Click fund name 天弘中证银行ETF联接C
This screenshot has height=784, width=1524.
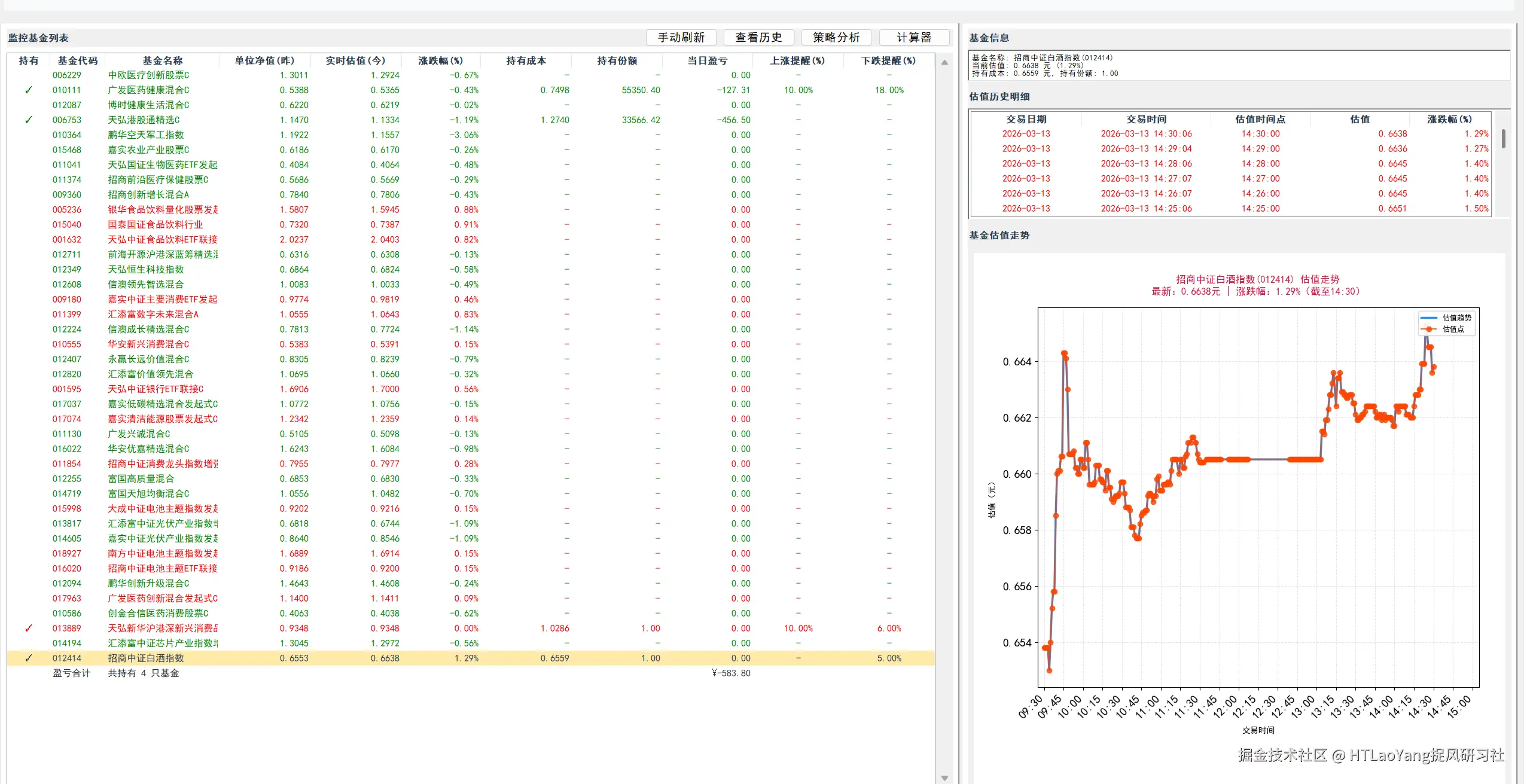point(156,389)
